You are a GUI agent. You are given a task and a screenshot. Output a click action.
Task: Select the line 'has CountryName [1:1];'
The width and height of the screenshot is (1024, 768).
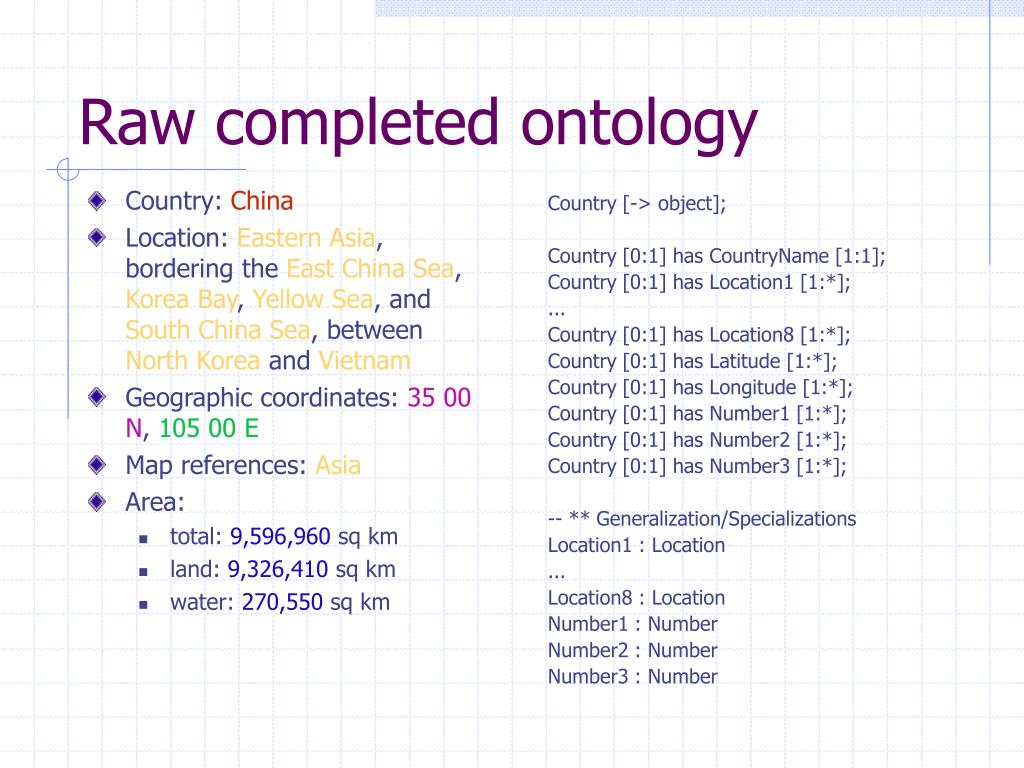(716, 256)
